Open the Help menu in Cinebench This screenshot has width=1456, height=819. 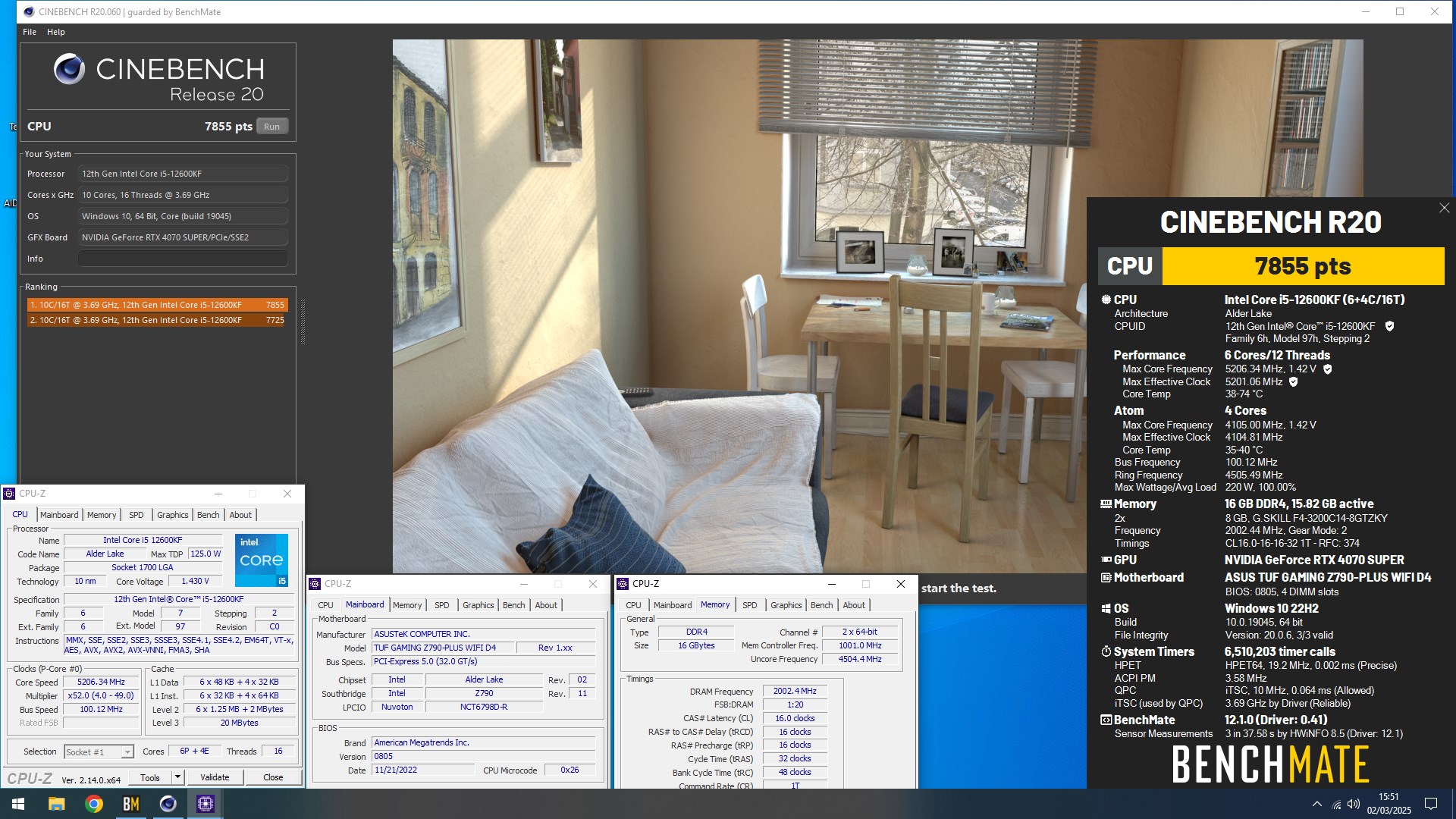pos(56,32)
